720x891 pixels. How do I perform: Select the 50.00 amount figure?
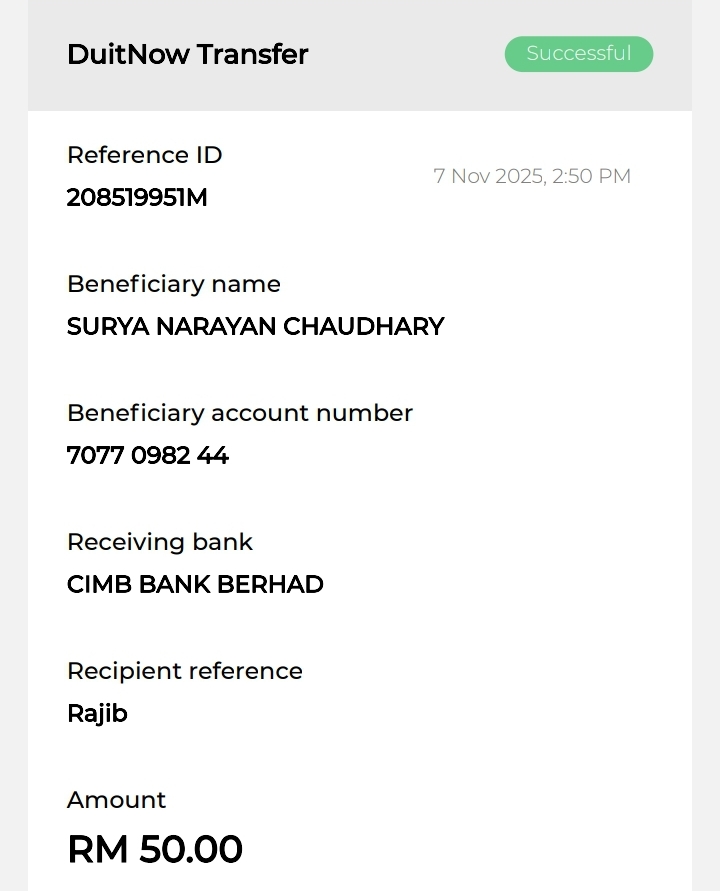(191, 850)
